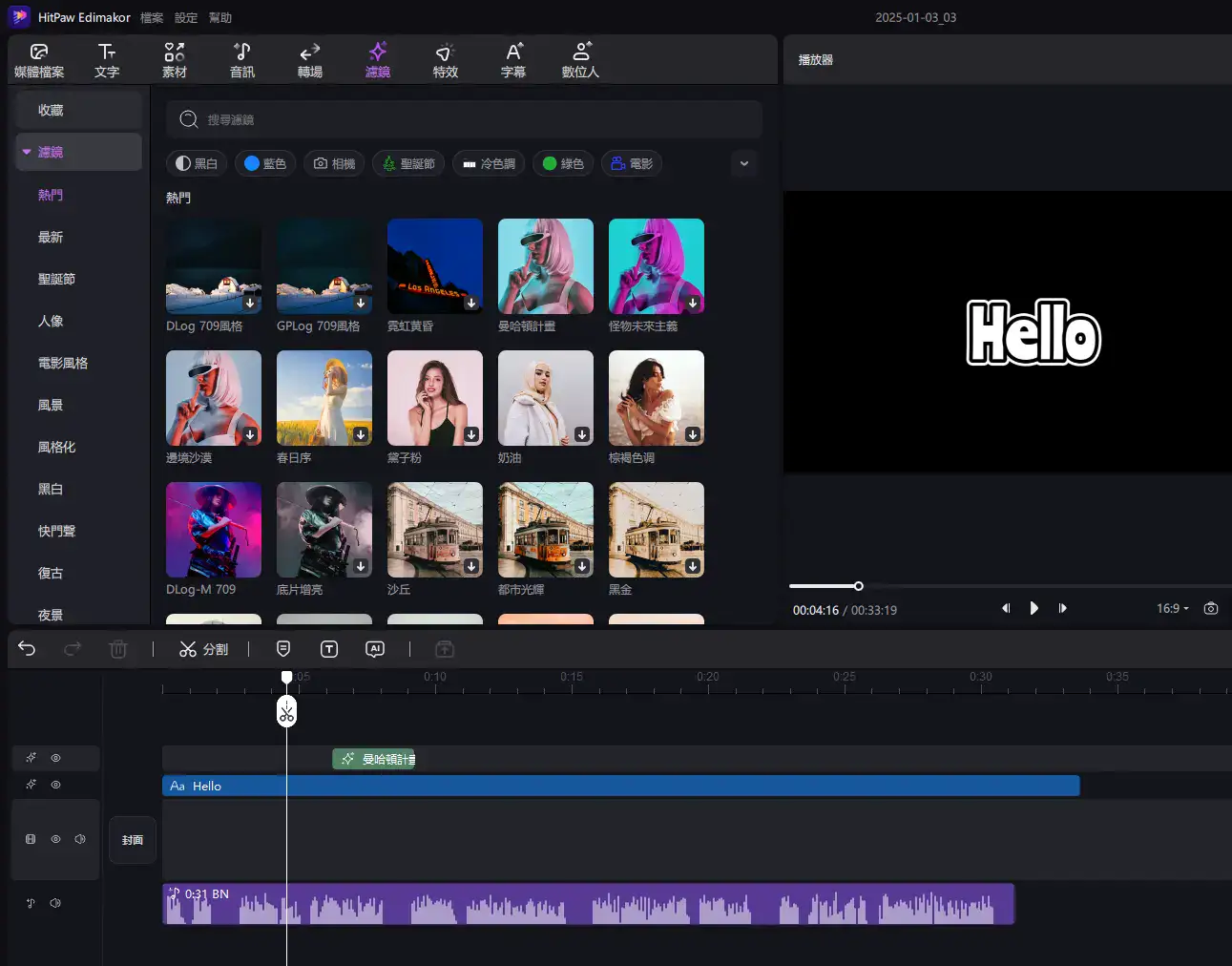Take a snapshot with the camera icon

[1211, 608]
